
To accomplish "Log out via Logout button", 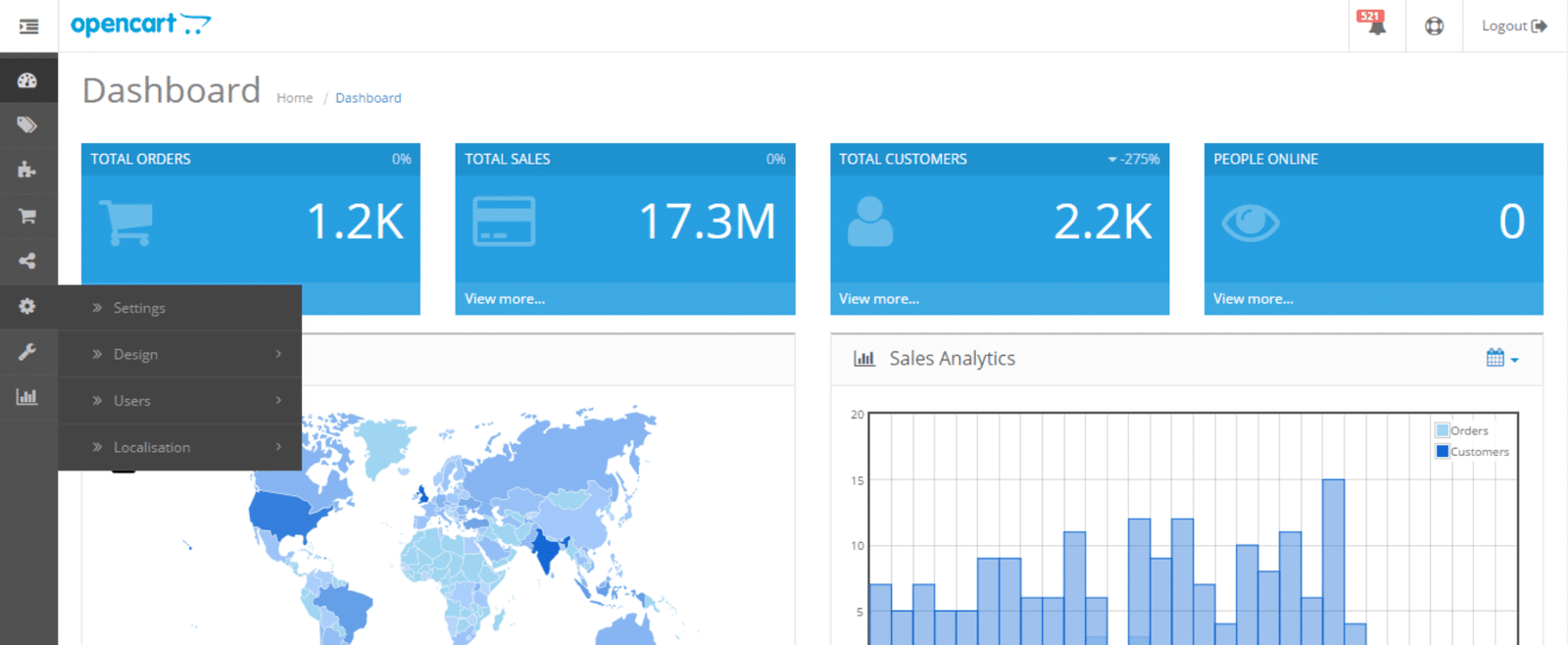I will [x=1514, y=26].
